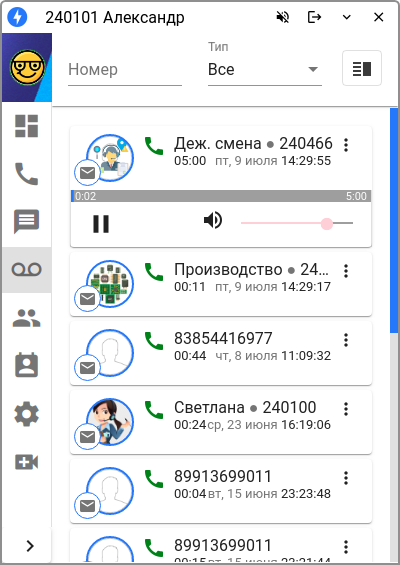Screen dimensions: 400x565
Task: Call back number 83854416977
Action: tap(154, 340)
